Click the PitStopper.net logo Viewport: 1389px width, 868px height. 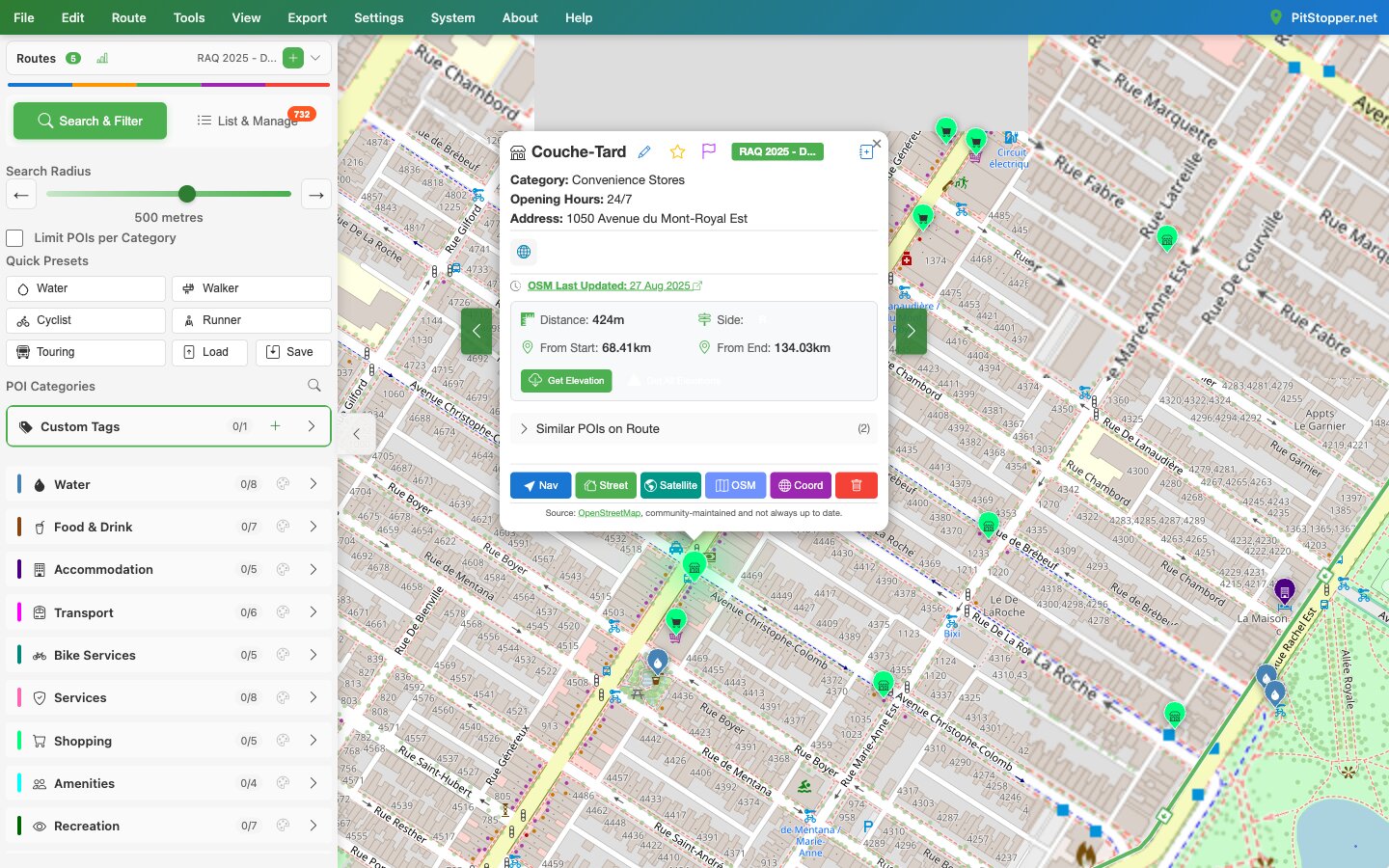[x=1323, y=17]
